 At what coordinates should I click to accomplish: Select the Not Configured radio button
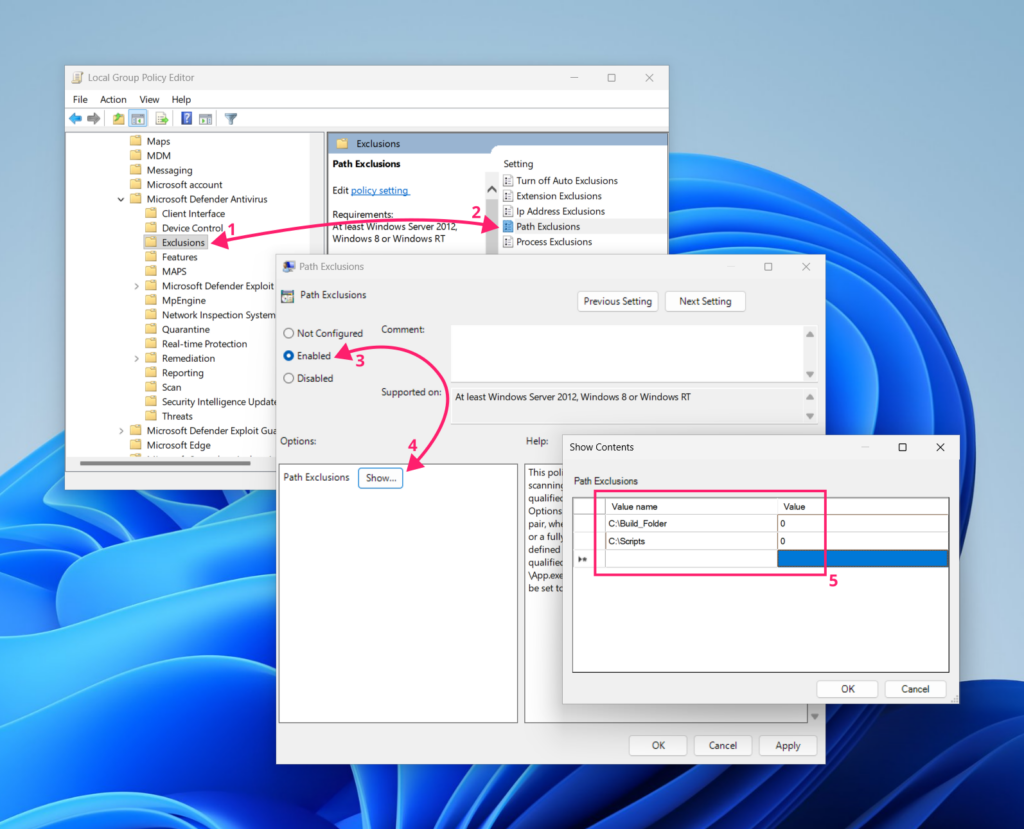(x=288, y=333)
